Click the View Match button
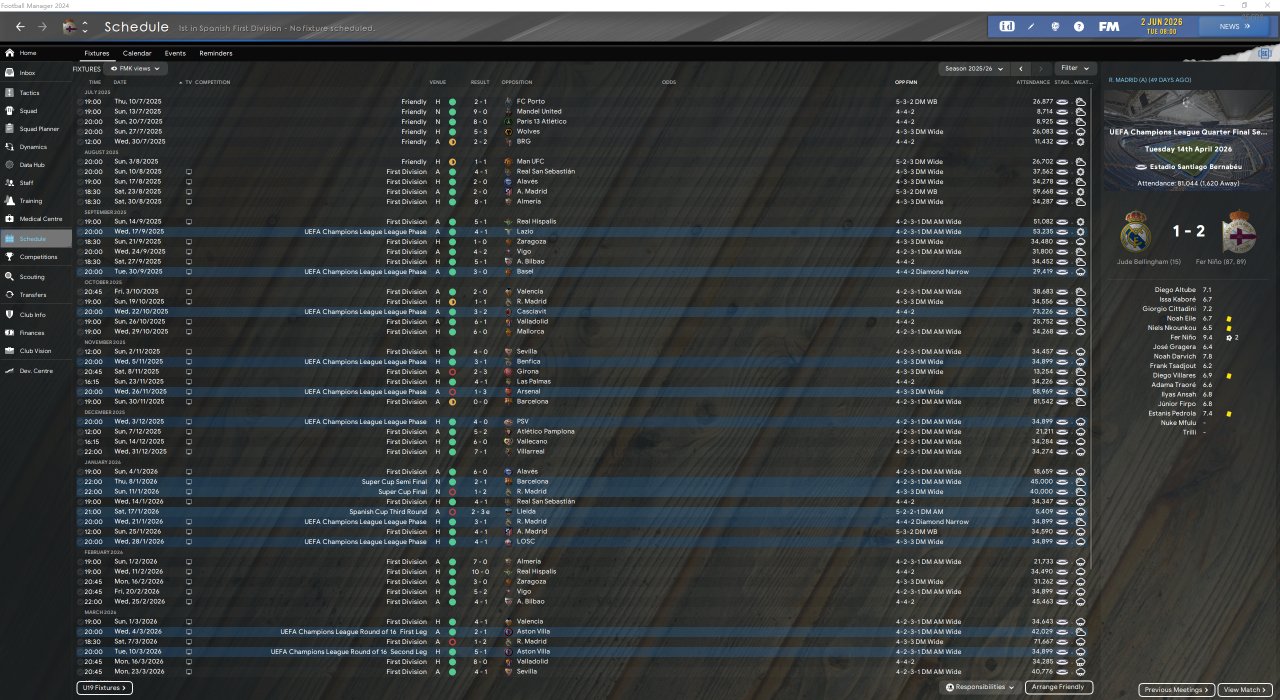The image size is (1280, 700). coord(1244,690)
